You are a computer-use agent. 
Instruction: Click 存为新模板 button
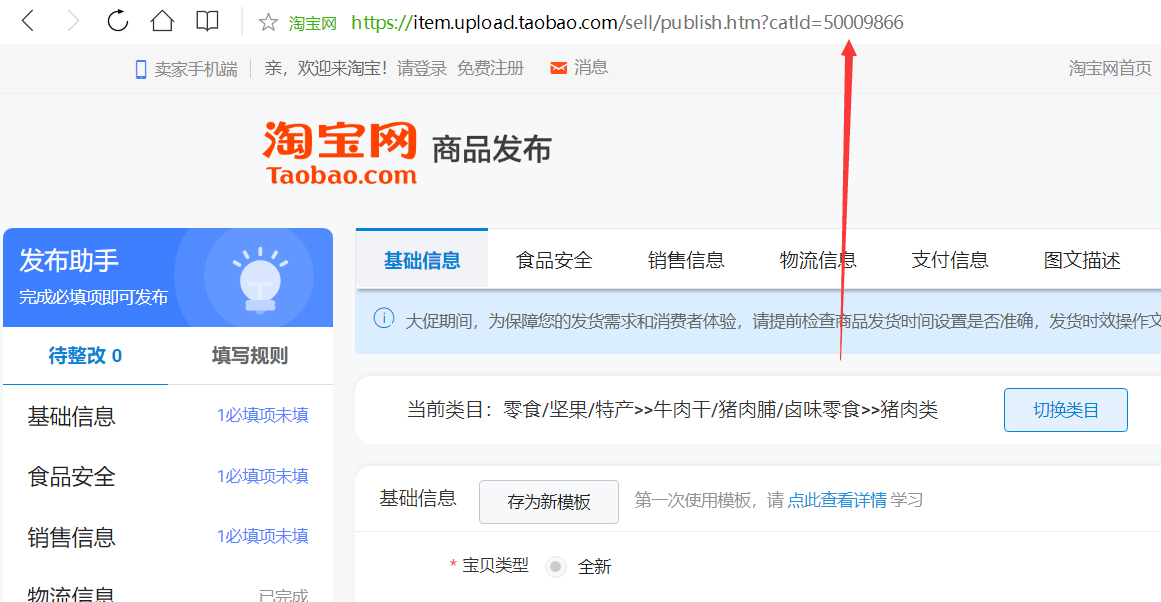(549, 501)
